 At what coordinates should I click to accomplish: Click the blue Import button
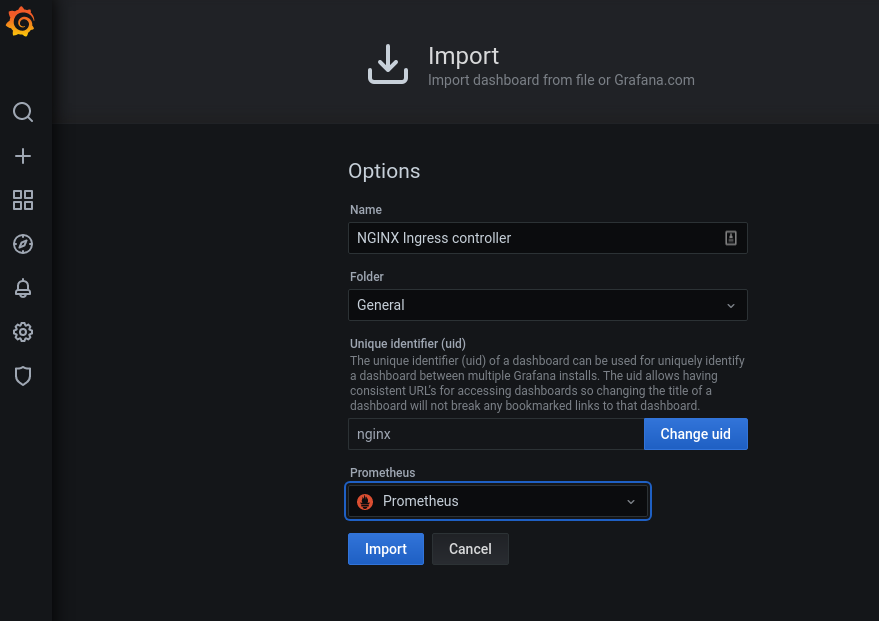[386, 549]
